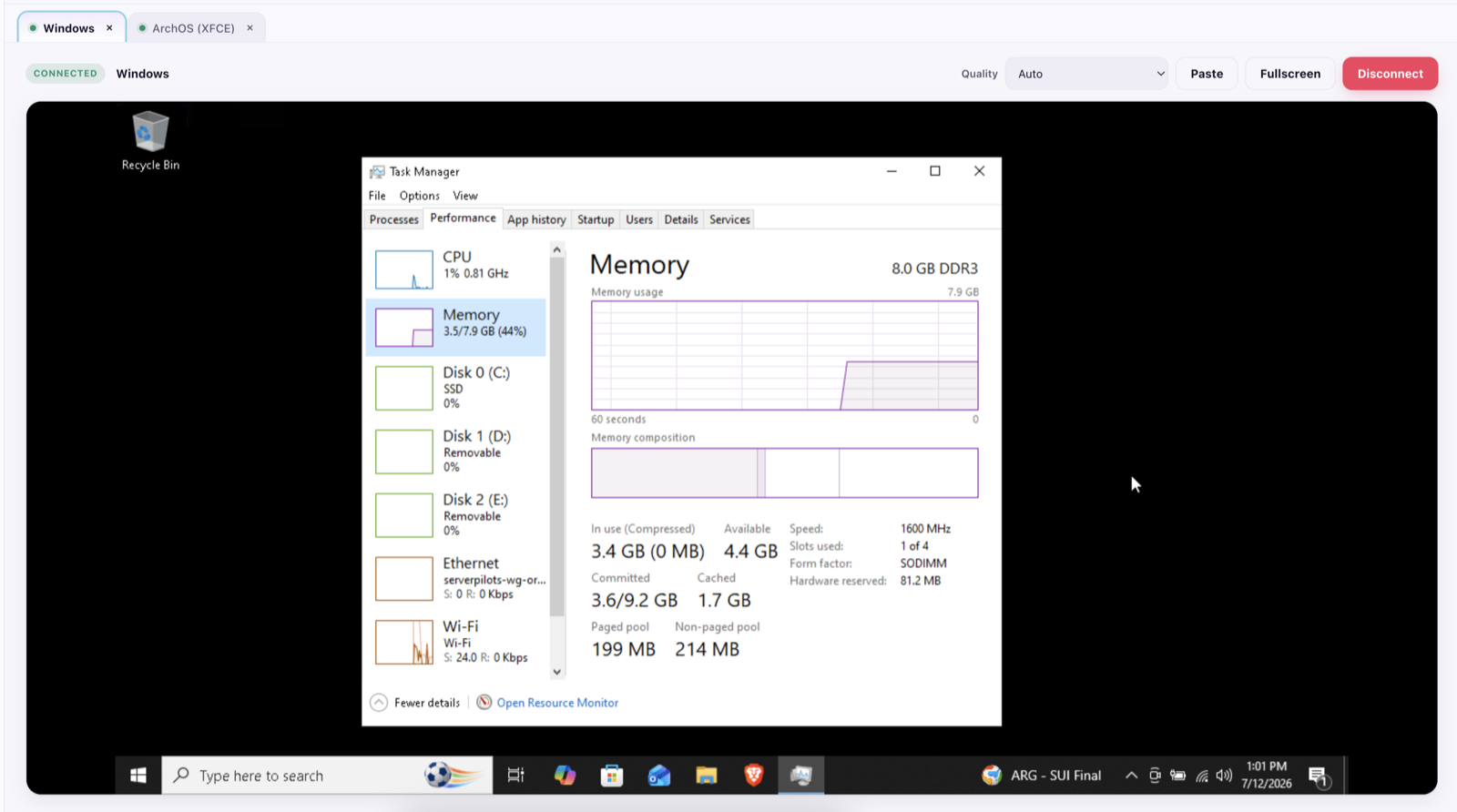Show hidden system tray icons
This screenshot has width=1457, height=812.
point(1131,776)
